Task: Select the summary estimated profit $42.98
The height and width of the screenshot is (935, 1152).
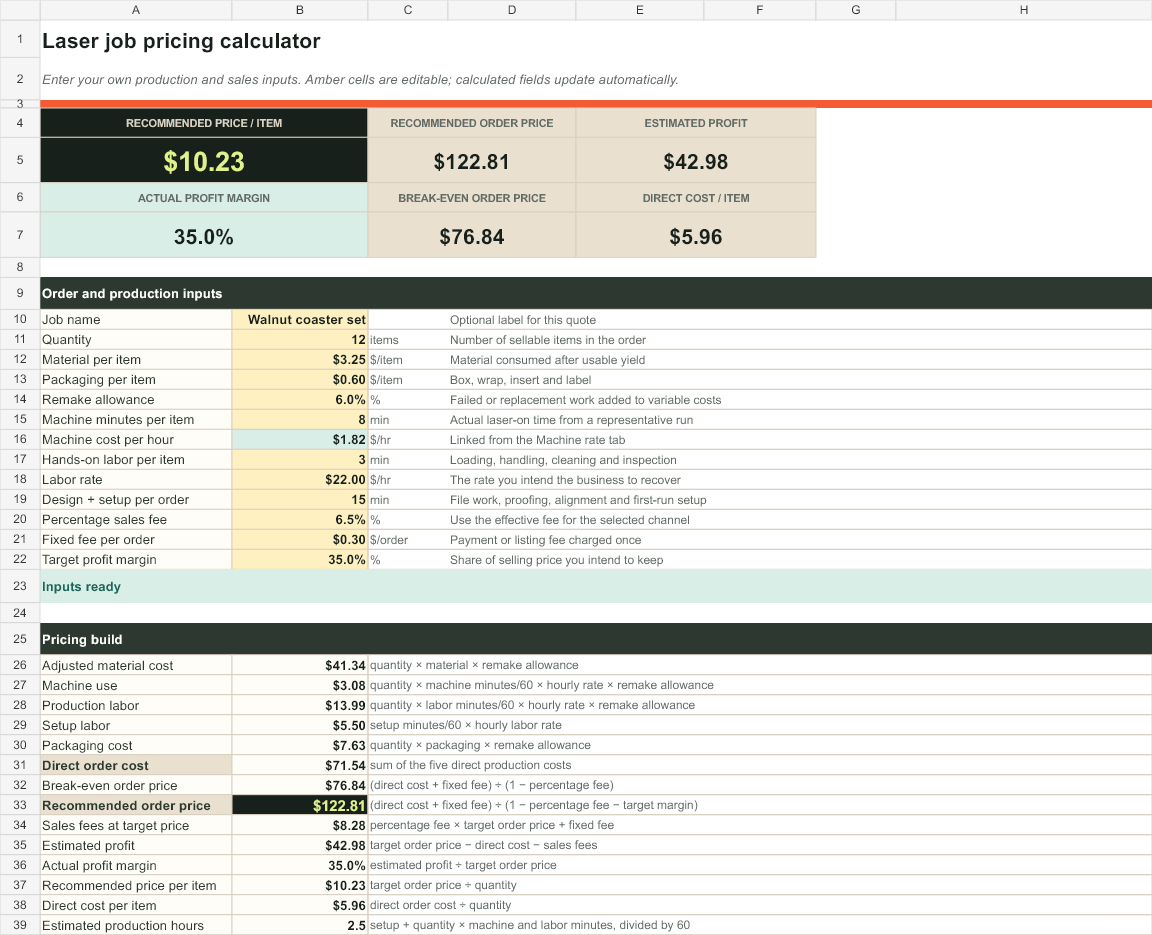Action: pos(696,161)
